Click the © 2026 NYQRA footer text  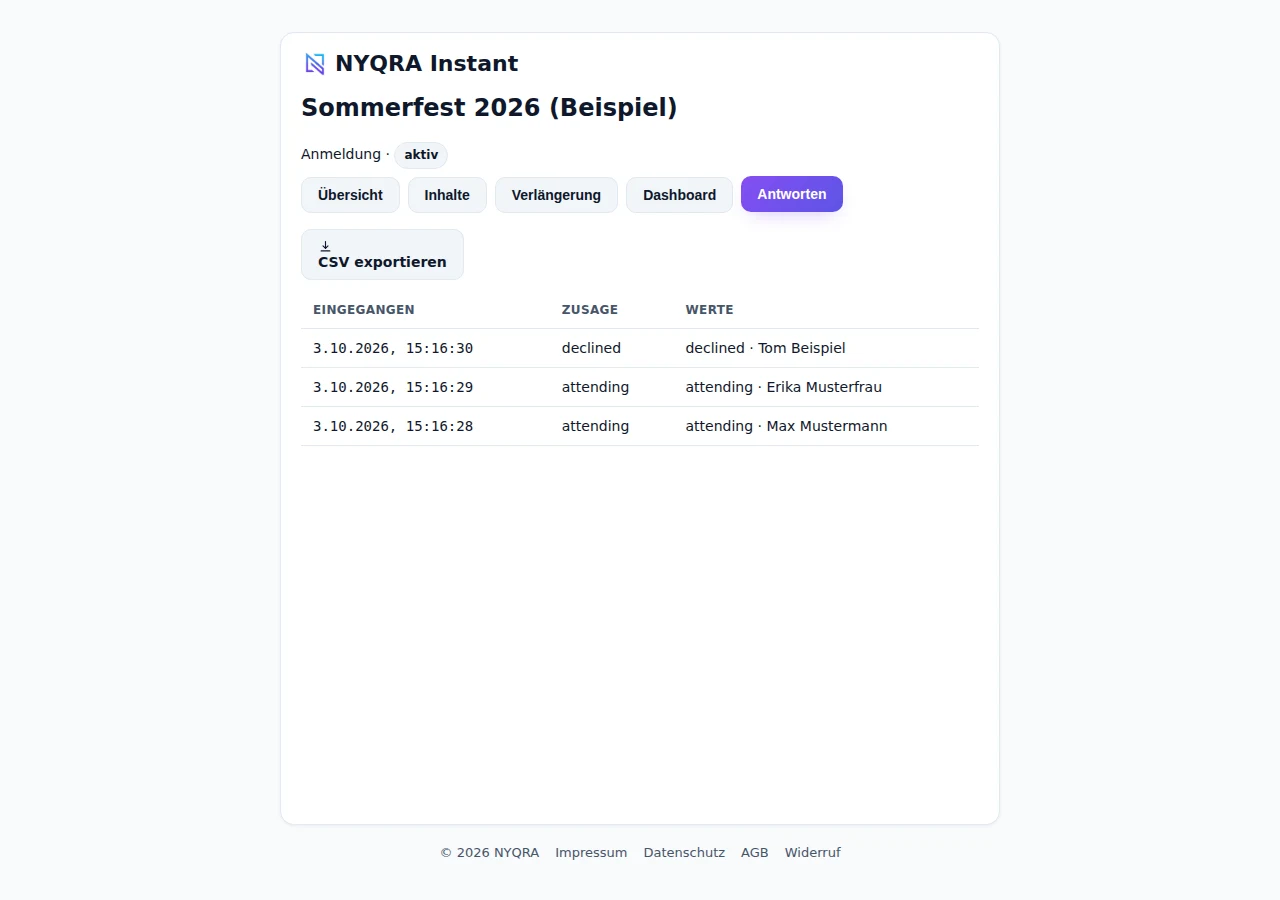pos(489,853)
